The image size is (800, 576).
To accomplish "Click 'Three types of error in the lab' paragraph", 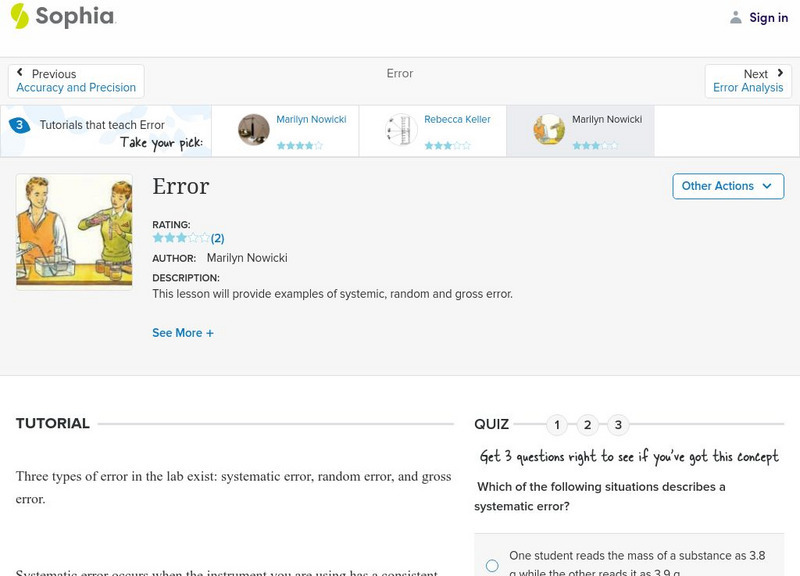I will coord(234,488).
